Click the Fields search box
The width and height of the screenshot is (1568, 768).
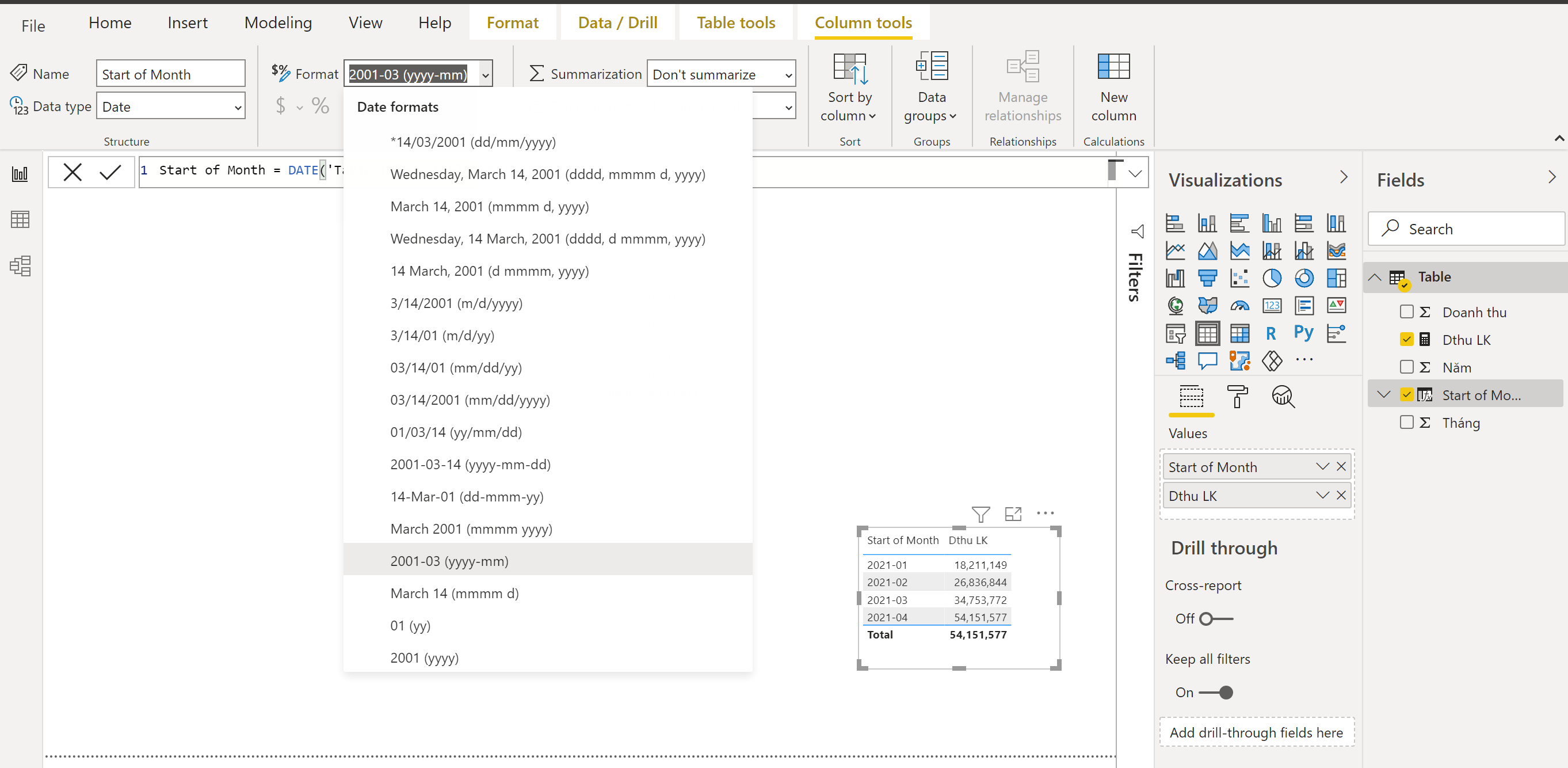coord(1466,229)
